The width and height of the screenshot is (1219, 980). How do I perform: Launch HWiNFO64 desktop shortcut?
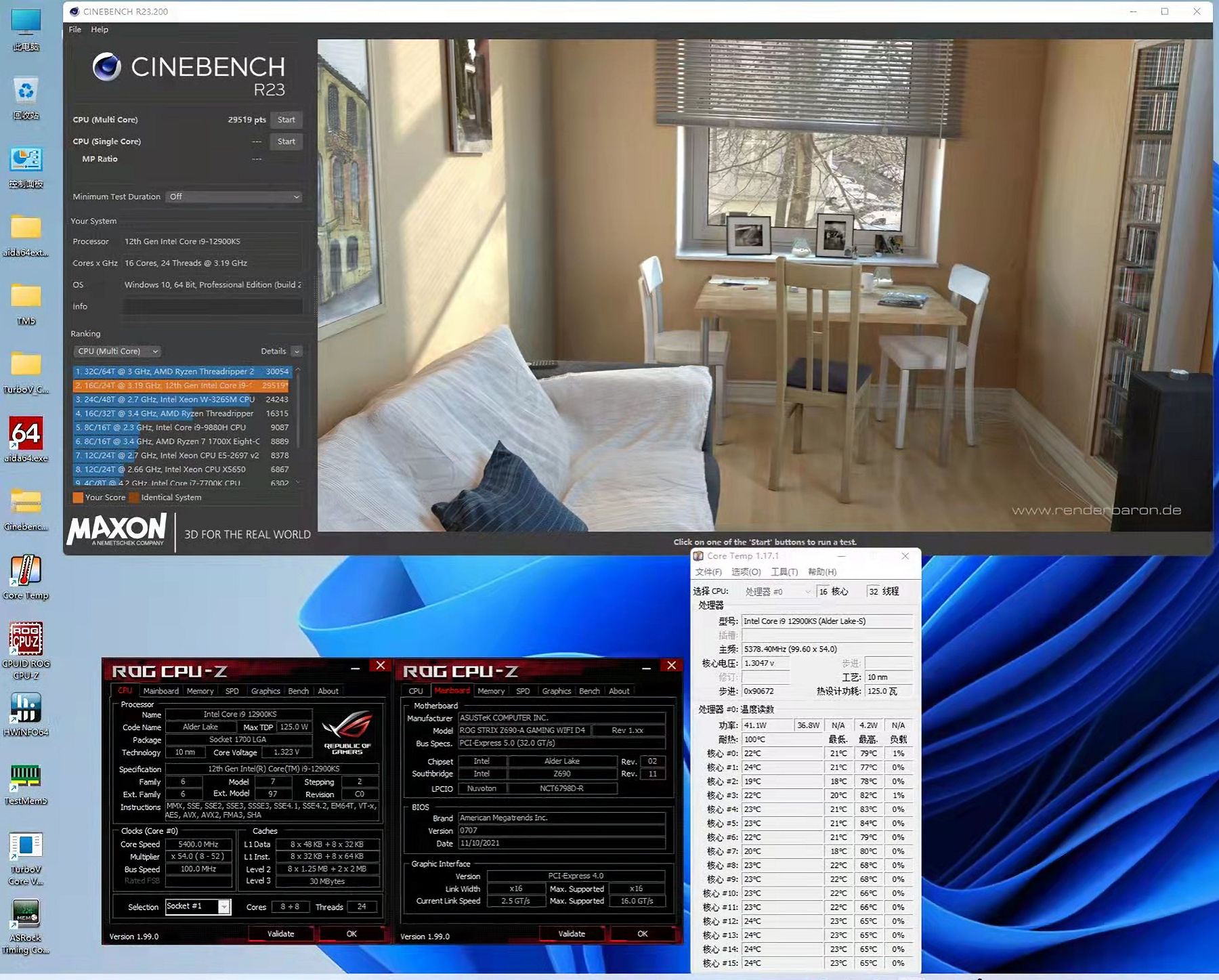tap(26, 714)
